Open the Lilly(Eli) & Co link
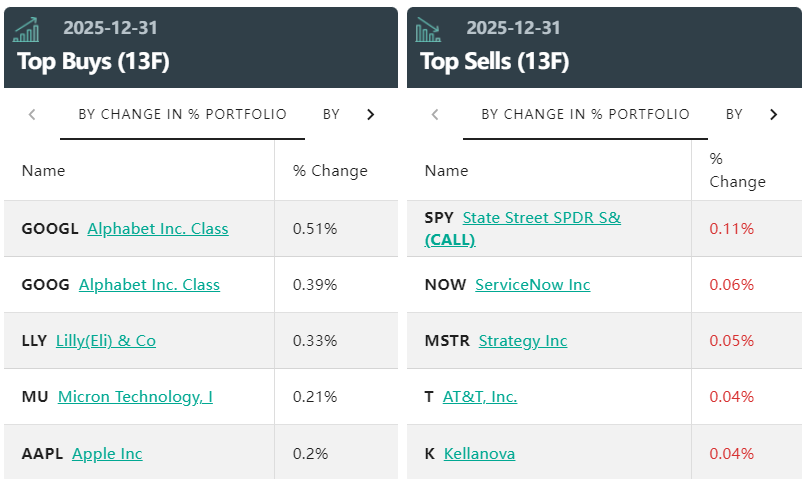Image resolution: width=802 pixels, height=479 pixels. 106,340
